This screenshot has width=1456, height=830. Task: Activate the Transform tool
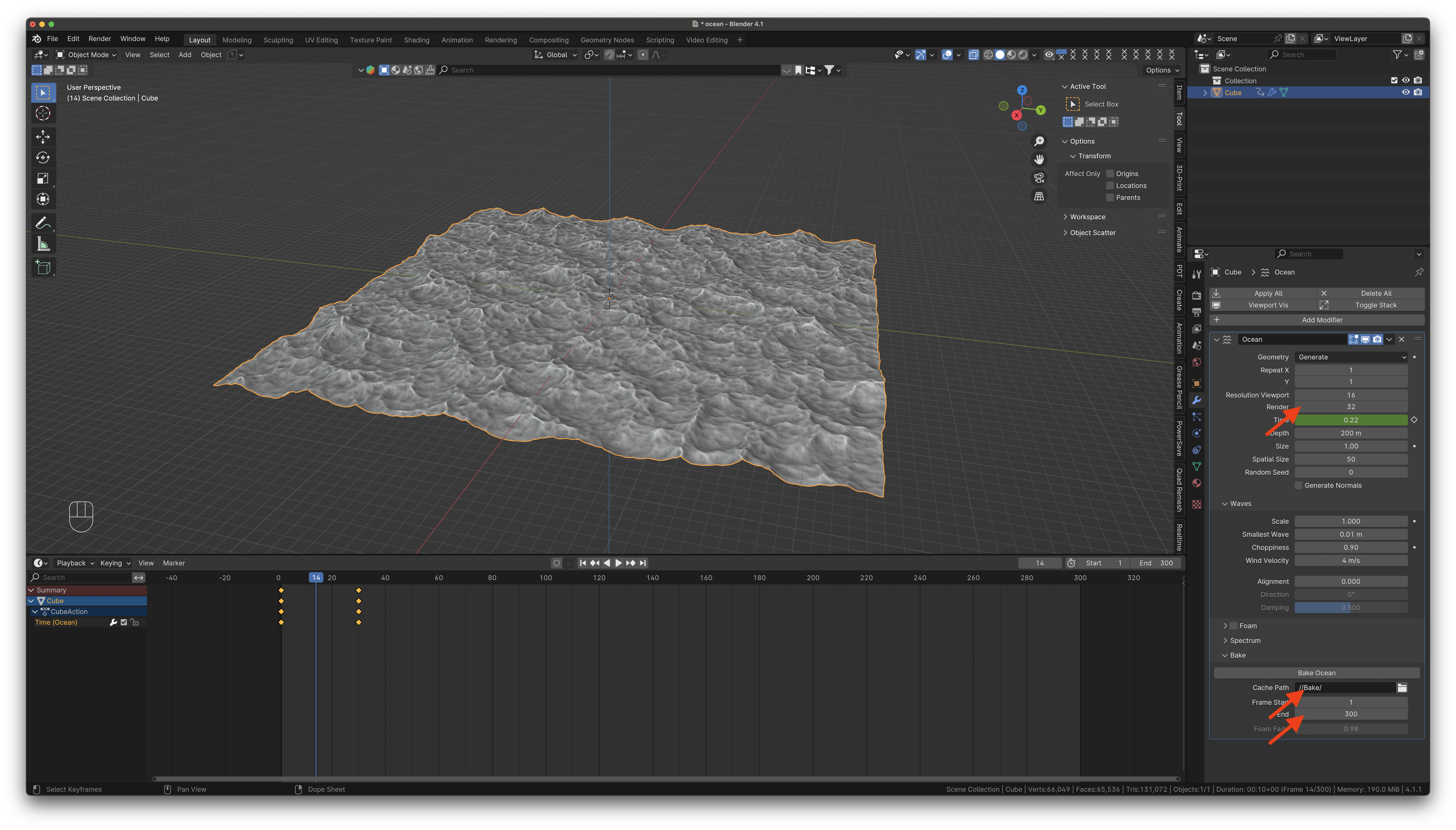(43, 199)
